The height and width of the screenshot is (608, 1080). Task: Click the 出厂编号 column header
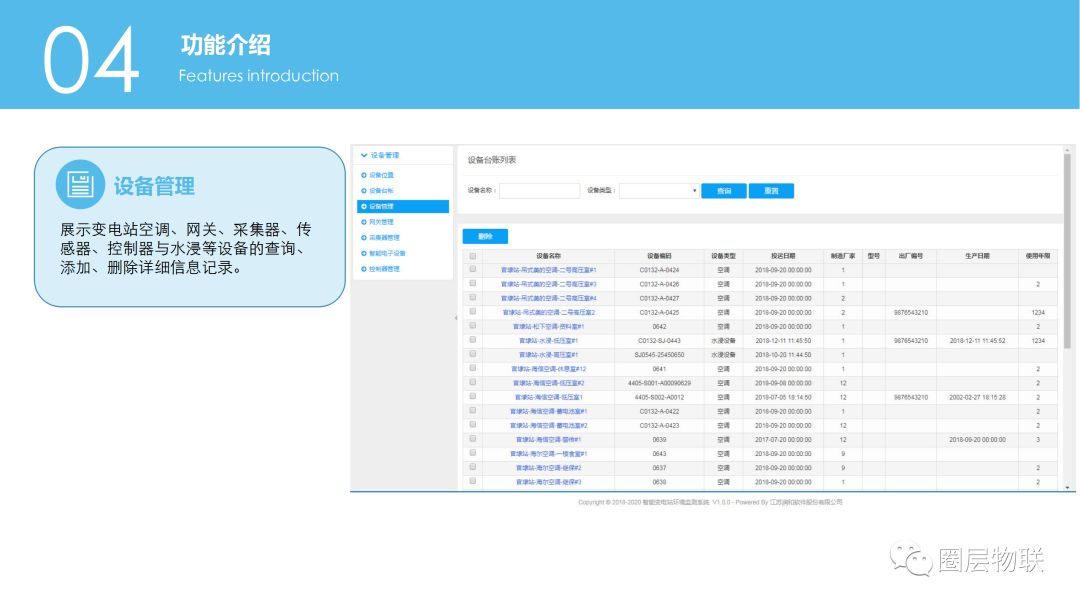[911, 256]
